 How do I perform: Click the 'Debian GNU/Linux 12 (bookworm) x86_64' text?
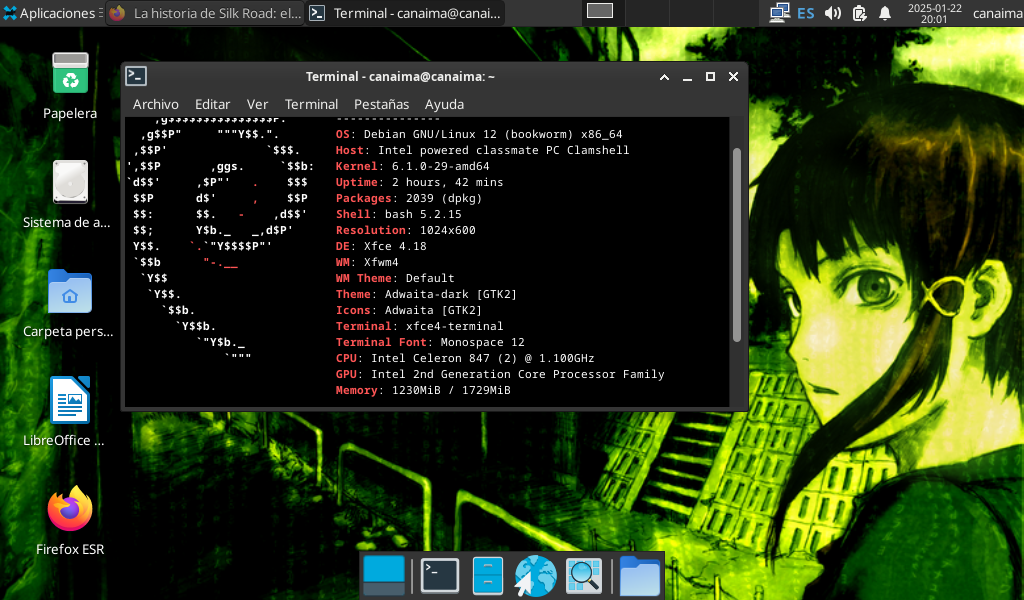click(x=493, y=134)
